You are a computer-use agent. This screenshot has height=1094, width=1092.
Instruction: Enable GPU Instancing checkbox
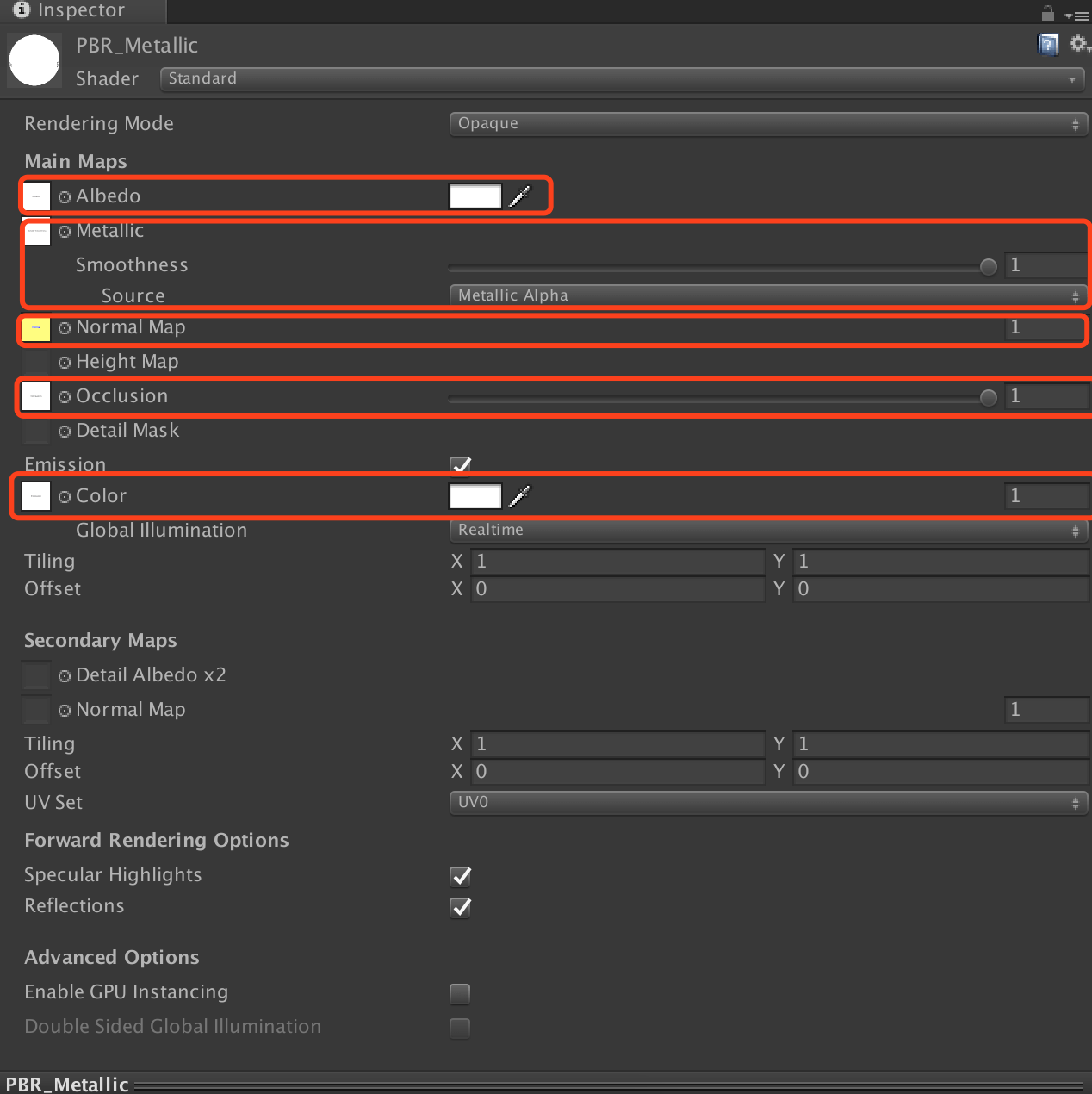pyautogui.click(x=460, y=993)
